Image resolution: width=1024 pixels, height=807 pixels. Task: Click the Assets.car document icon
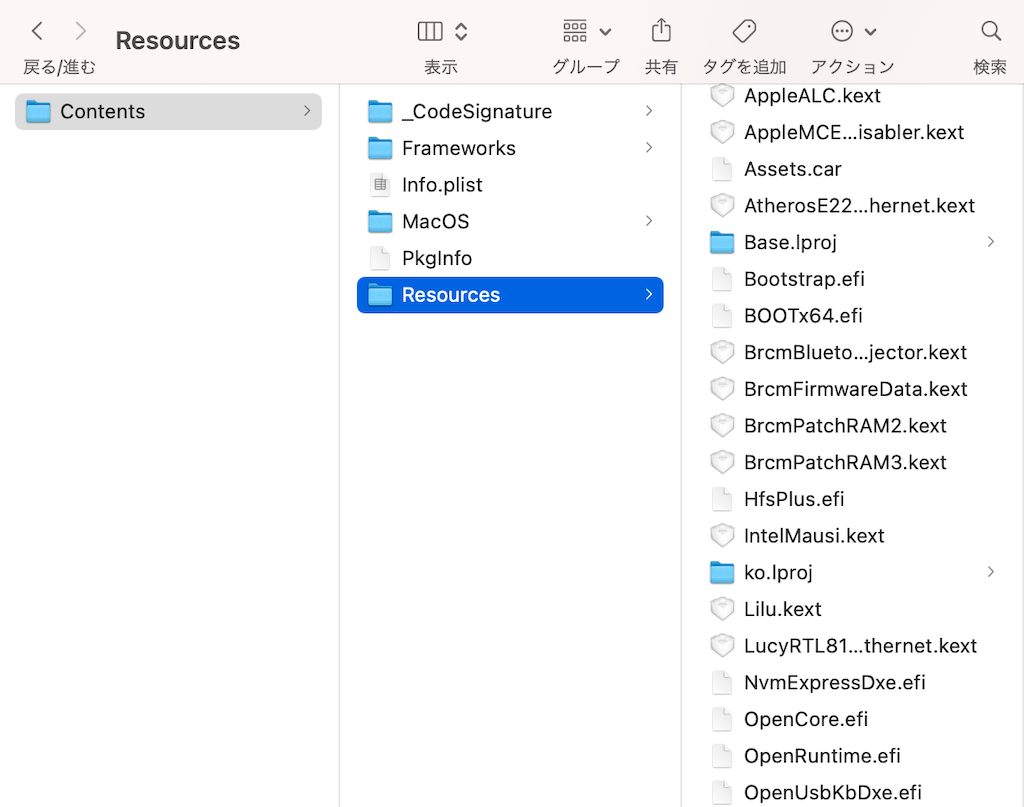pos(722,169)
